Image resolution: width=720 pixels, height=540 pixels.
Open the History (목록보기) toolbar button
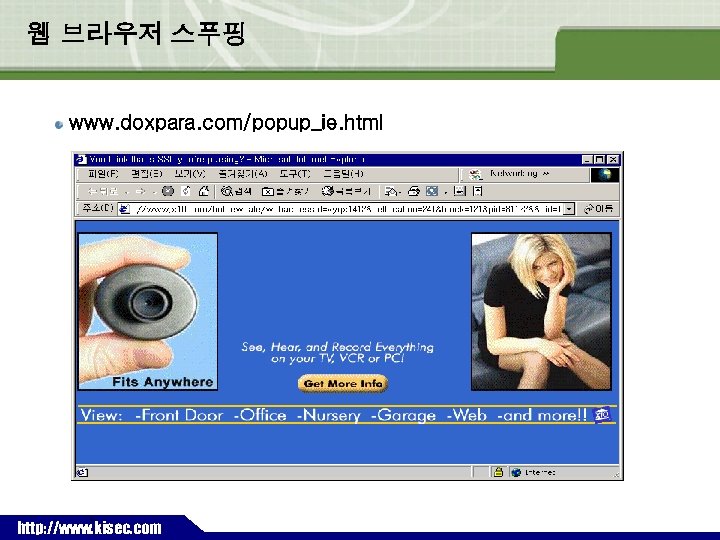click(x=345, y=191)
